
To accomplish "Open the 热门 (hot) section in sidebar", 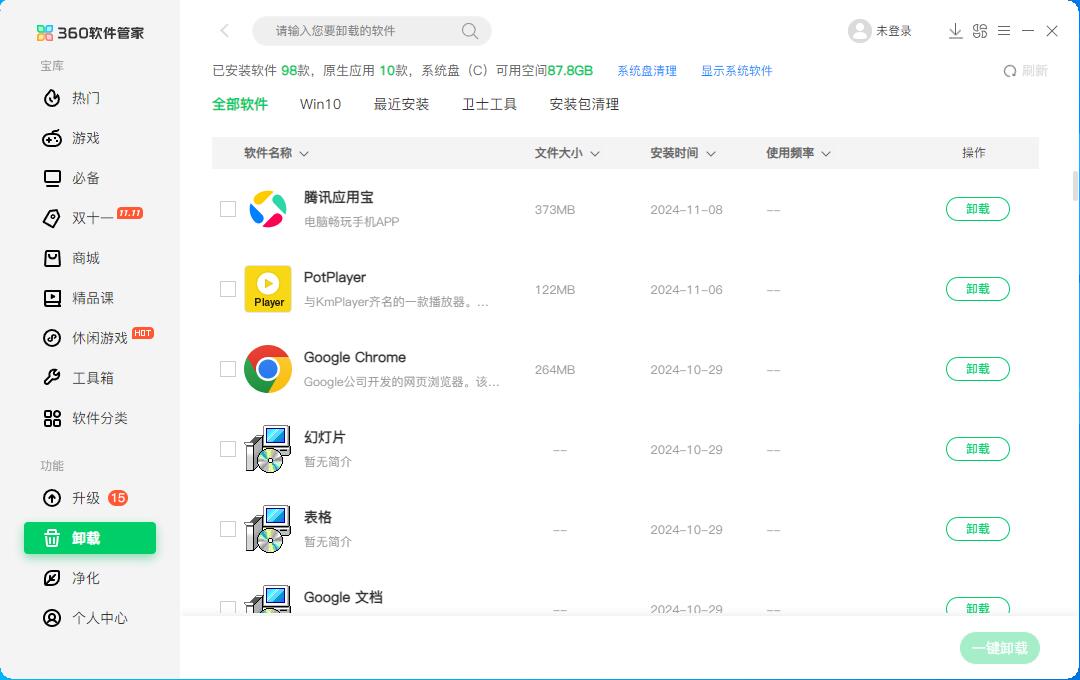I will 72,98.
